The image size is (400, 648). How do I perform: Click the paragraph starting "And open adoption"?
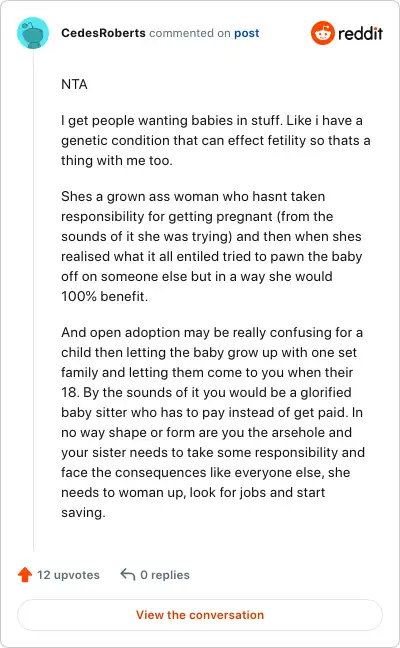[x=213, y=422]
